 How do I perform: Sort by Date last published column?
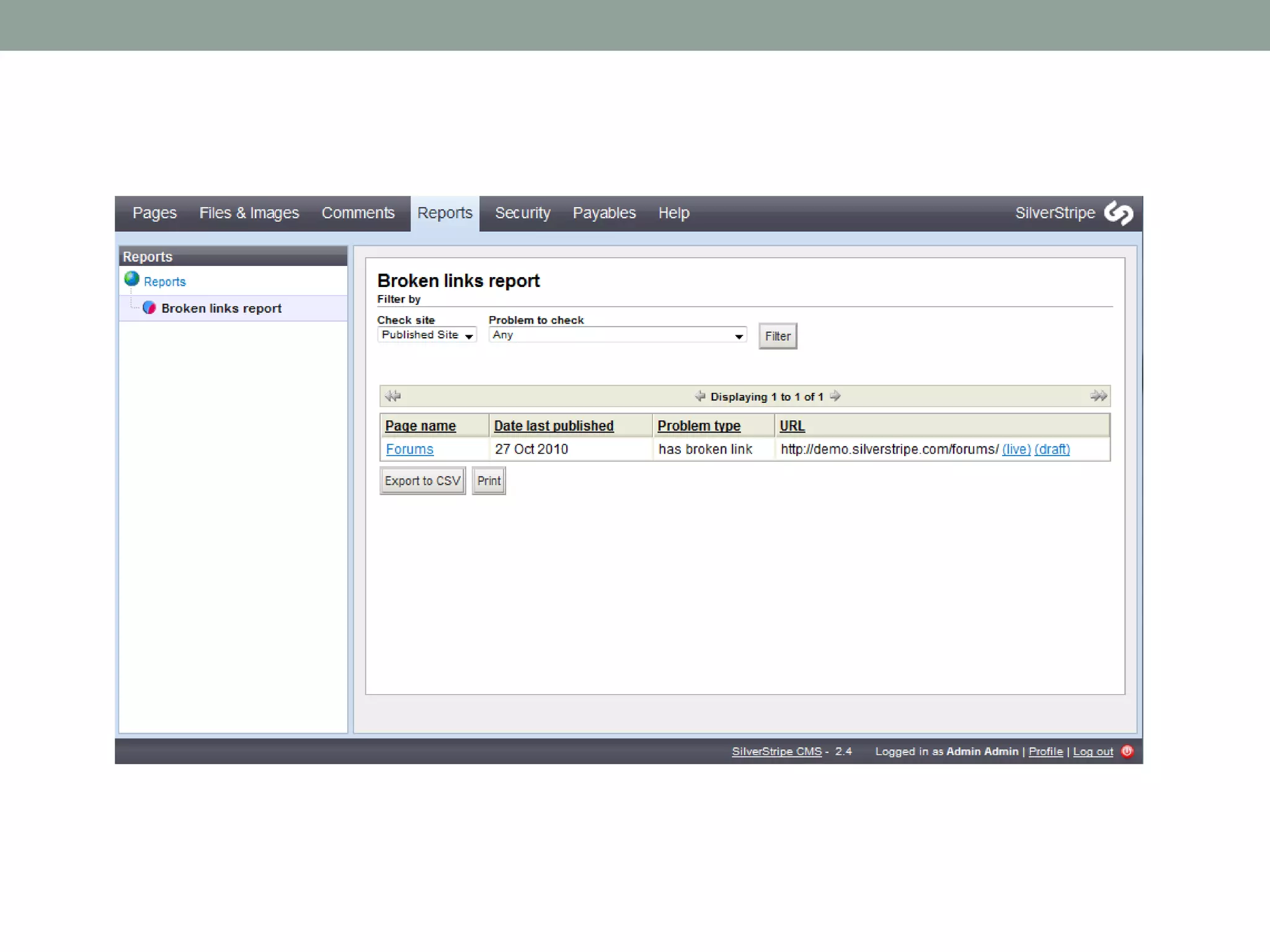click(x=553, y=426)
